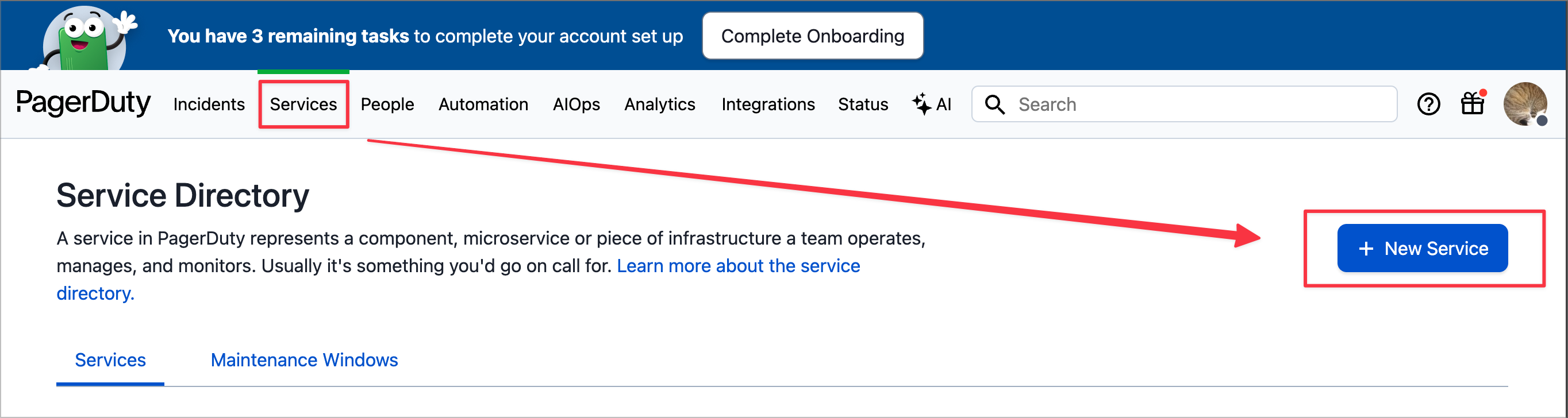Screen dimensions: 1568x418
Task: Expand the Analytics navigation menu
Action: (x=659, y=104)
